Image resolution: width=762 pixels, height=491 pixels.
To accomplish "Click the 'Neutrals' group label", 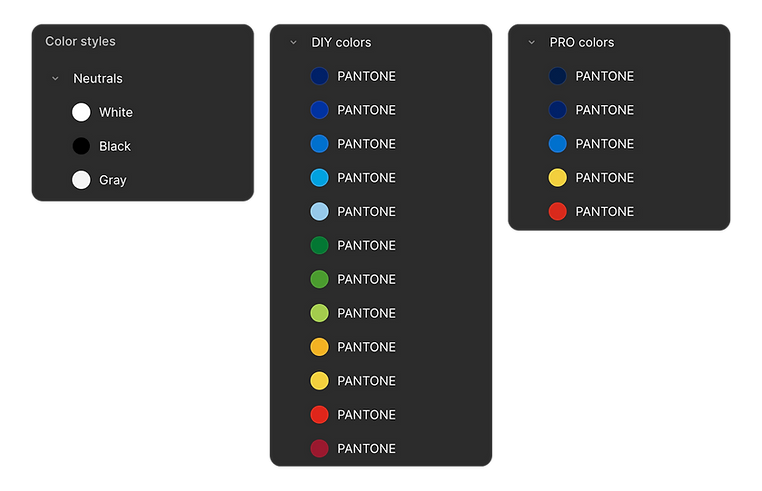I will (x=98, y=78).
